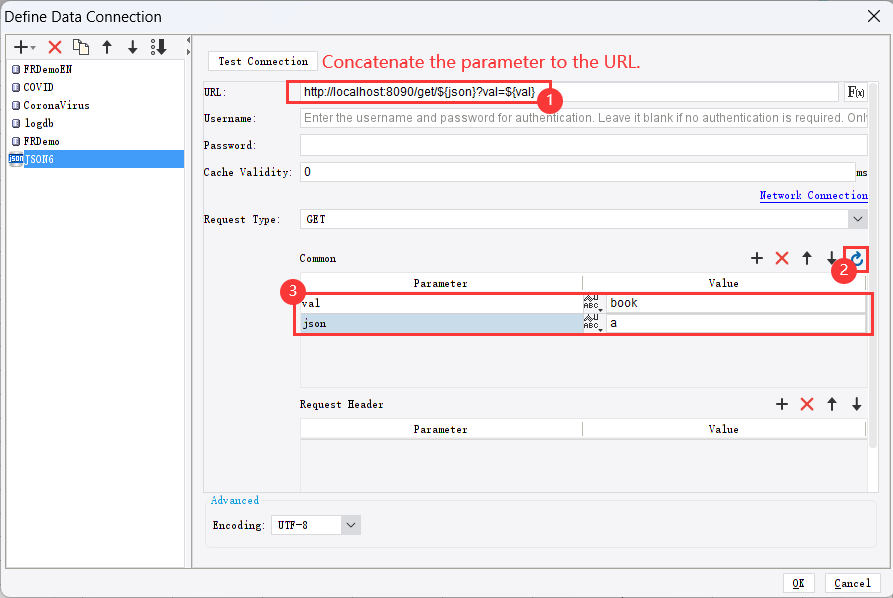893x598 pixels.
Task: Click the Test Connection button
Action: [262, 61]
